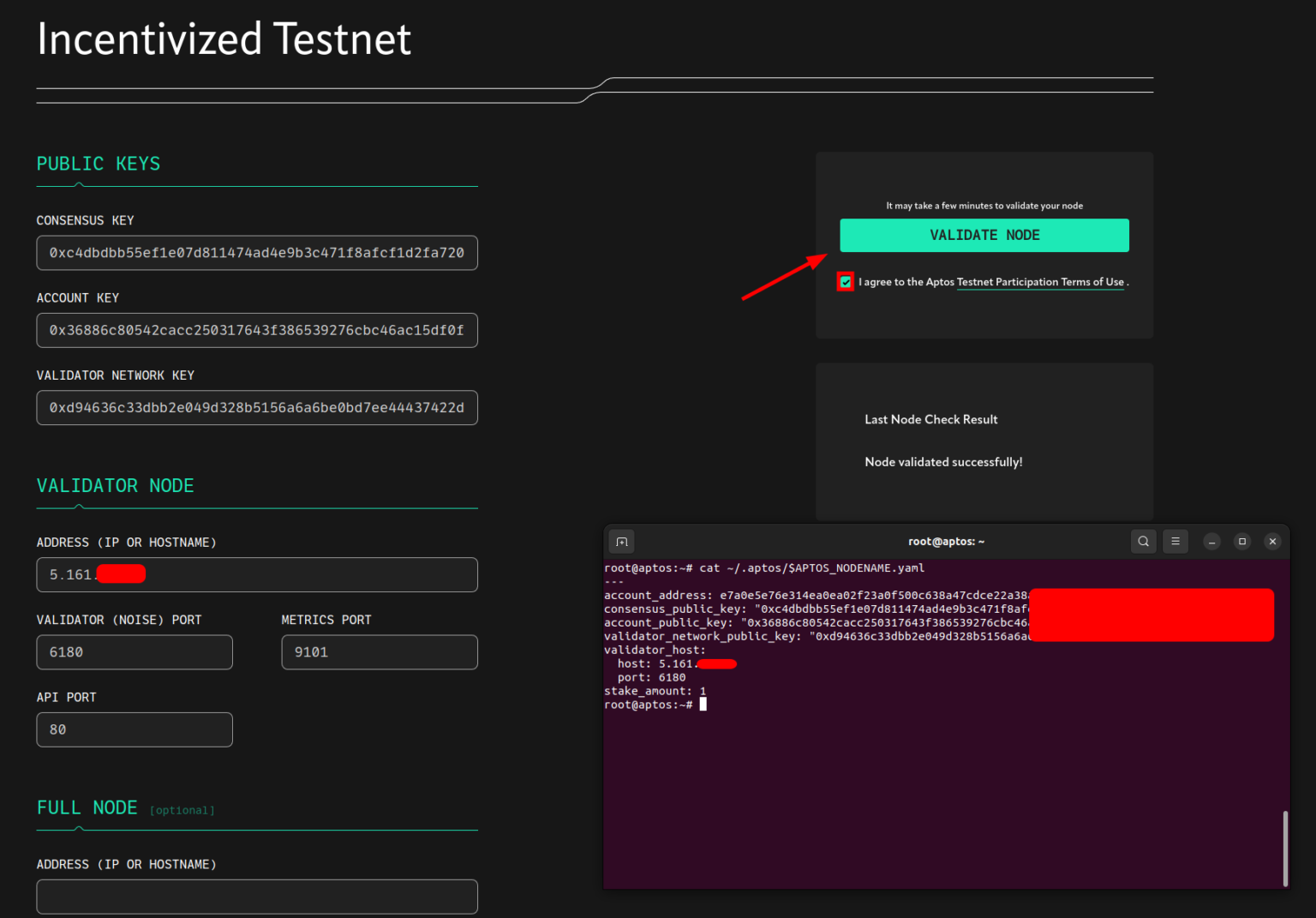Close the root@aptos terminal window

(x=1272, y=542)
